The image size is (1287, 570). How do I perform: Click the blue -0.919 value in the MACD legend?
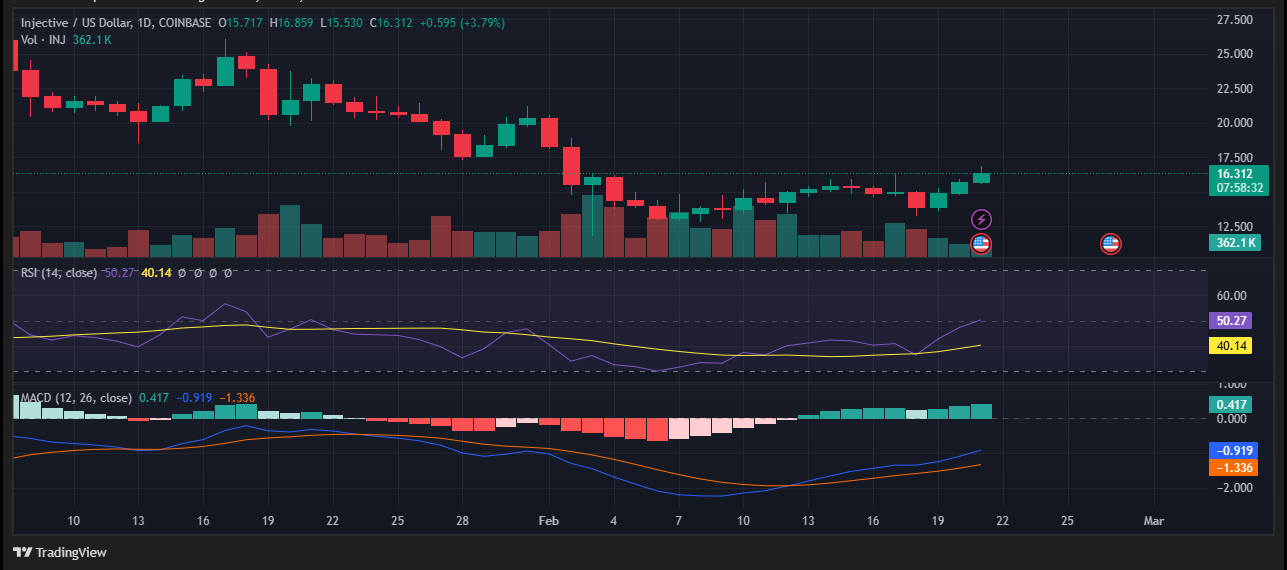coord(193,398)
